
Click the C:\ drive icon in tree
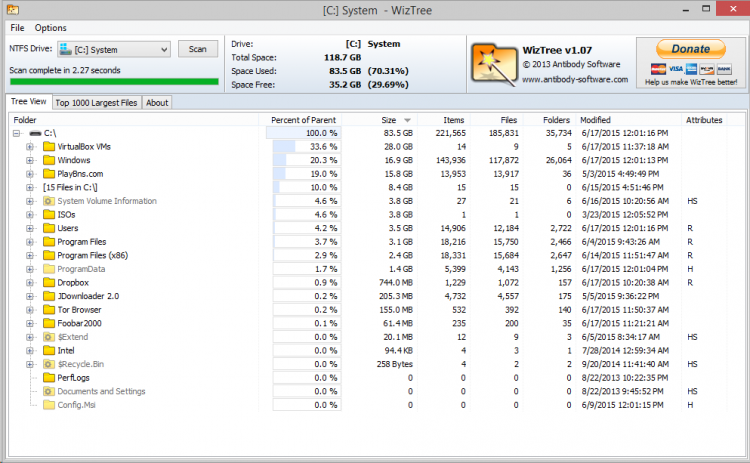pos(35,133)
